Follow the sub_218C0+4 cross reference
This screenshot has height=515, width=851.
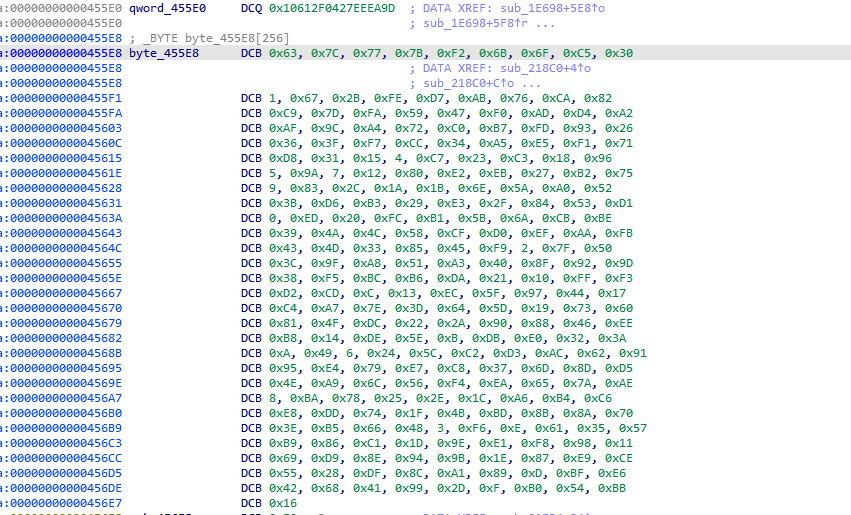pos(541,68)
